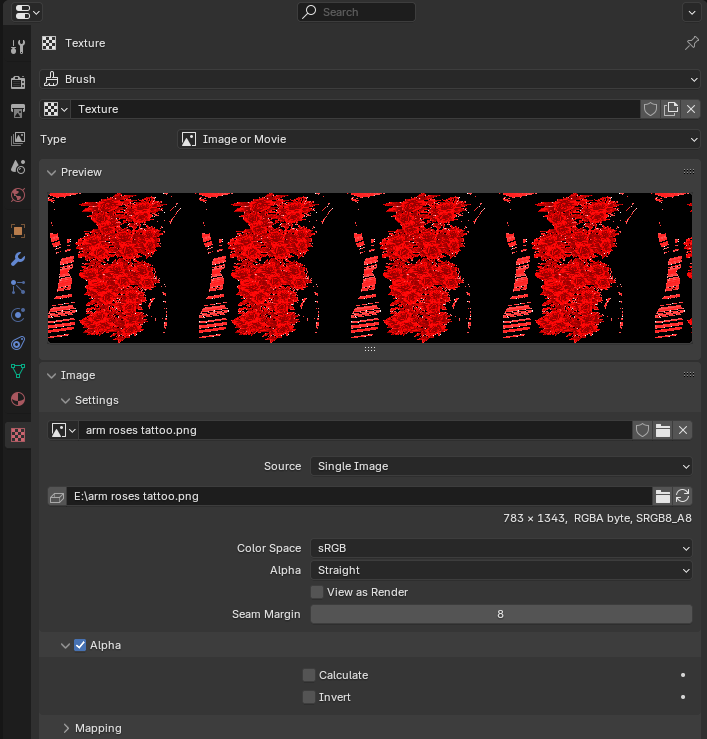707x739 pixels.
Task: Expand the Mapping subpanel
Action: [x=66, y=729]
